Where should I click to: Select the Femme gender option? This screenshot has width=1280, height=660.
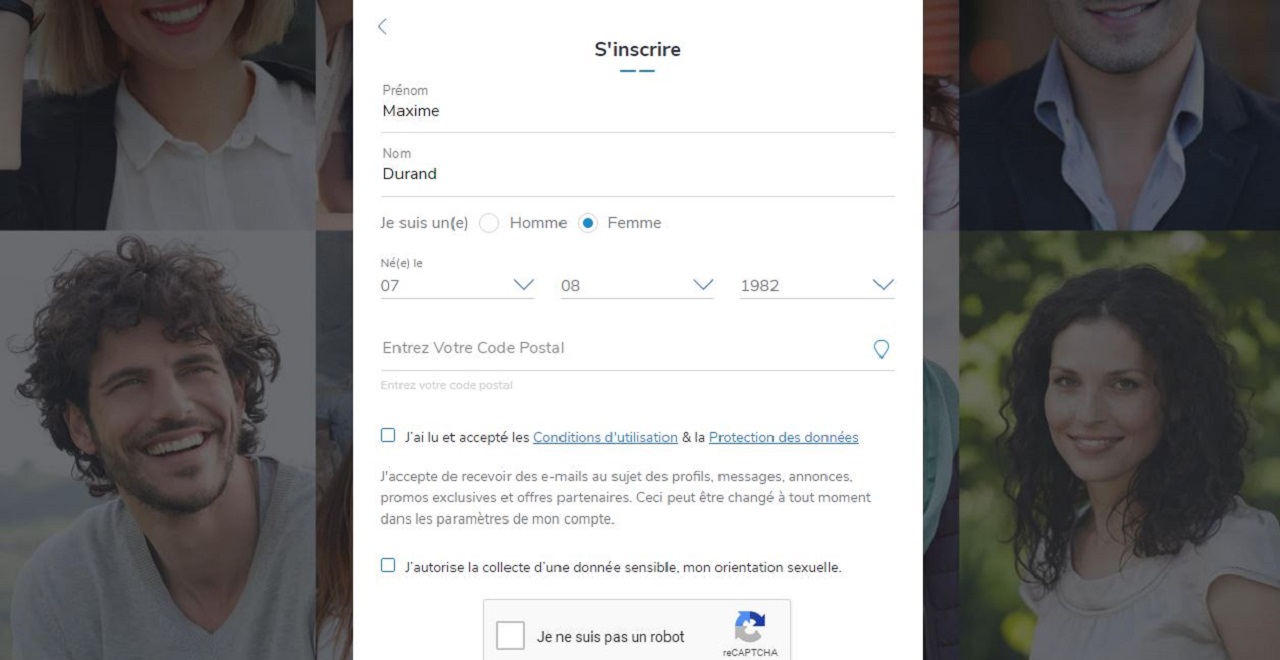588,223
